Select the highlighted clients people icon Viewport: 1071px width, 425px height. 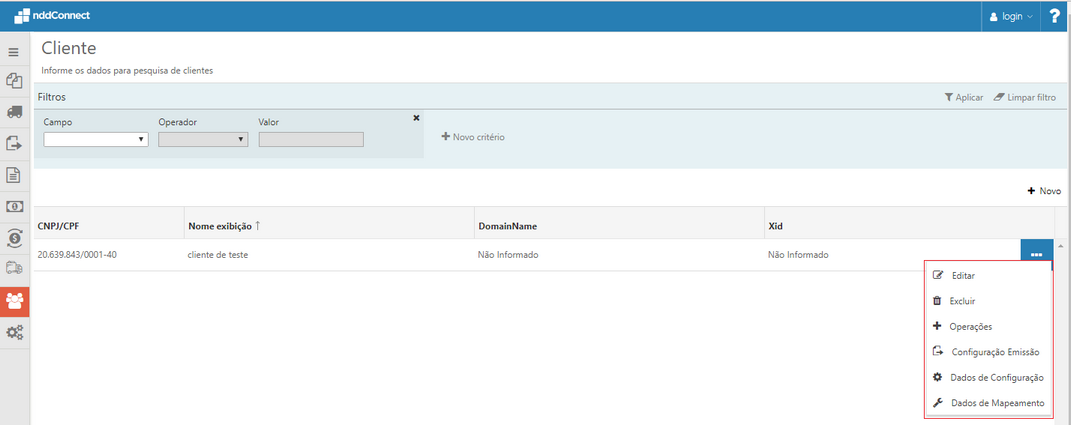[x=14, y=301]
